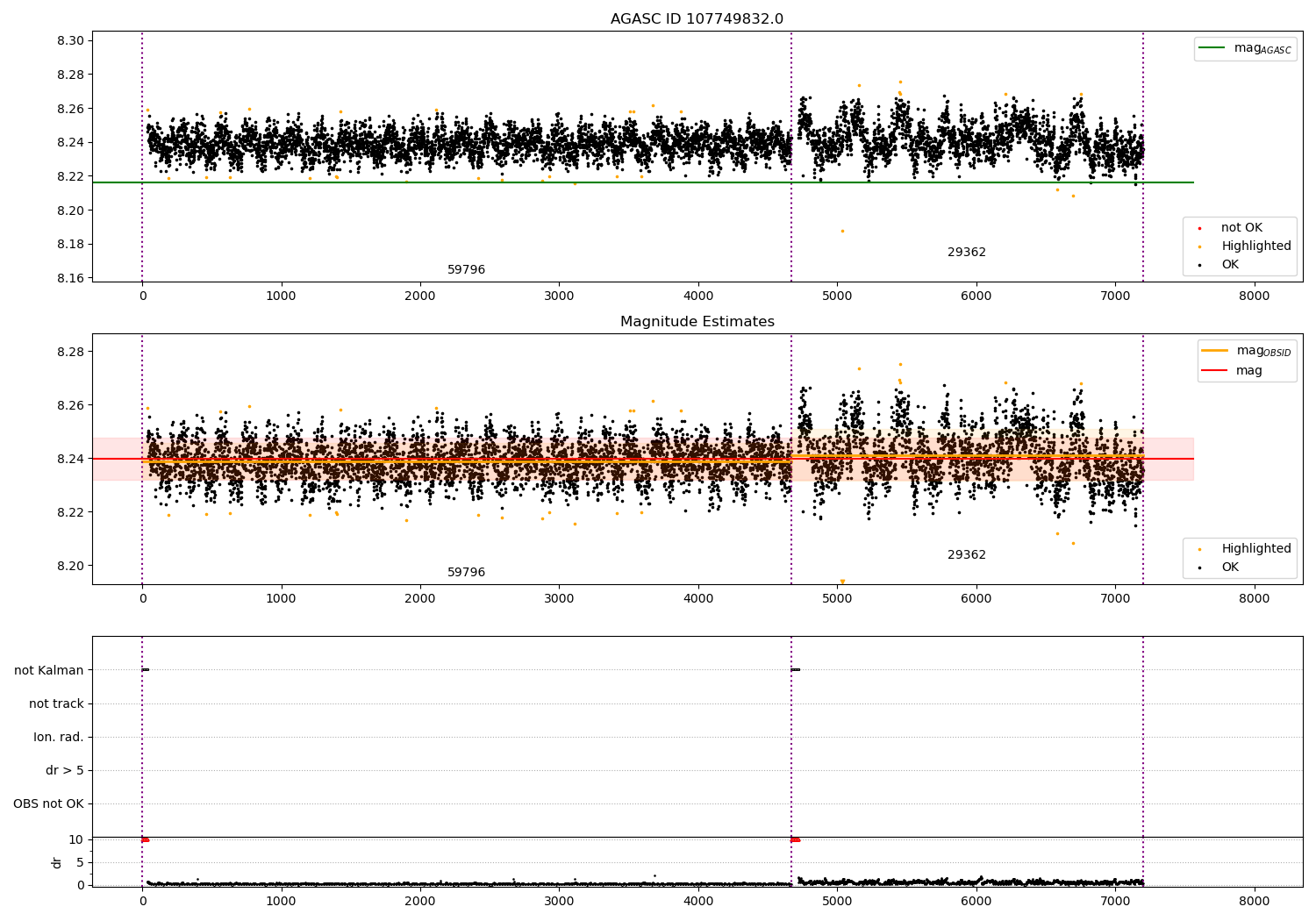The image size is (1316, 921).
Task: Click the rotated "dr" axis label
Action: [x=57, y=862]
